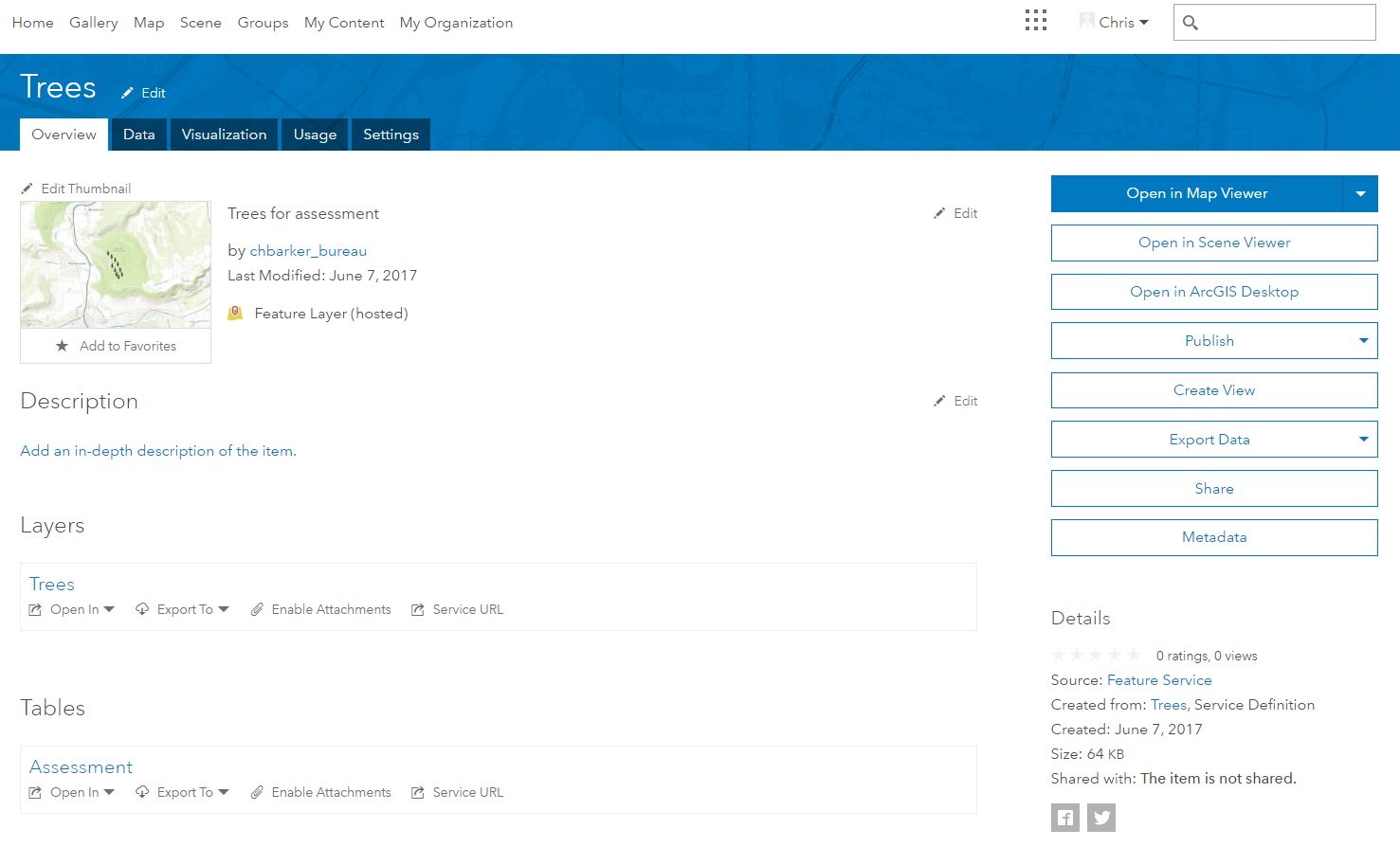Click the Feature Layer type icon
Screen dimensions: 1400x847
pyautogui.click(x=235, y=313)
